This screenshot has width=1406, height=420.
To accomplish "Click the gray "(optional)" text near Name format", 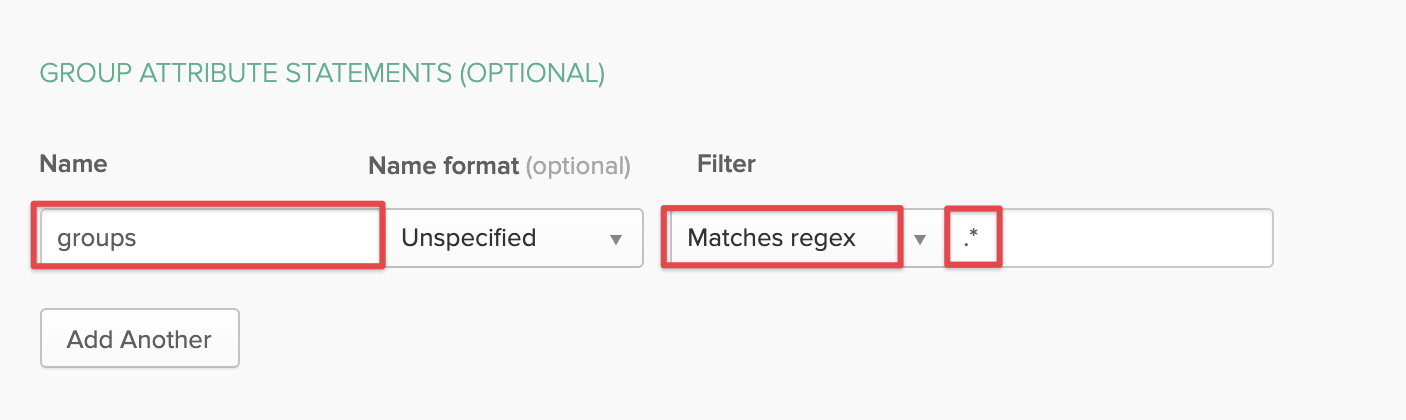I will tap(579, 166).
